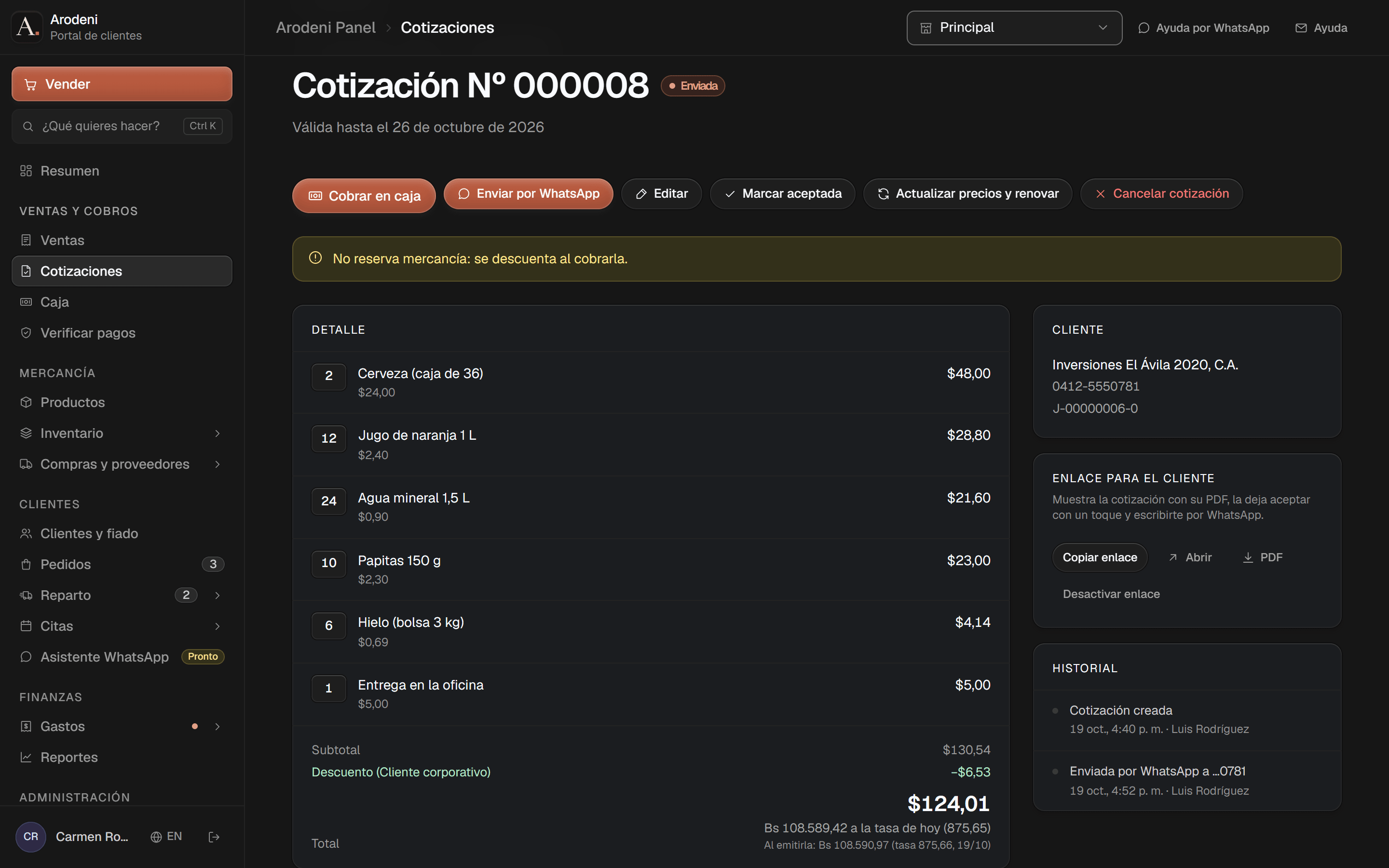This screenshot has width=1389, height=868.
Task: Download the quote PDF
Action: tap(1263, 557)
